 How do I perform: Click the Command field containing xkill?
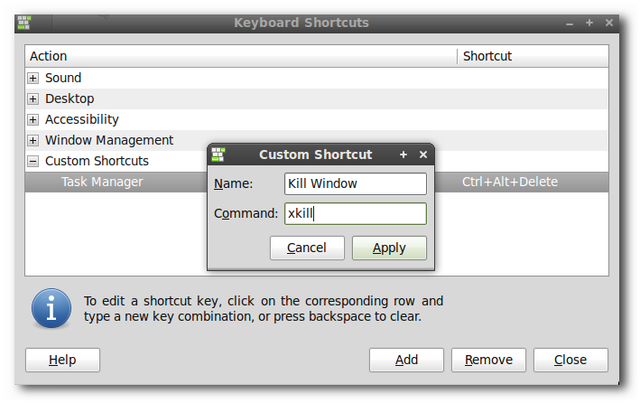click(x=355, y=214)
